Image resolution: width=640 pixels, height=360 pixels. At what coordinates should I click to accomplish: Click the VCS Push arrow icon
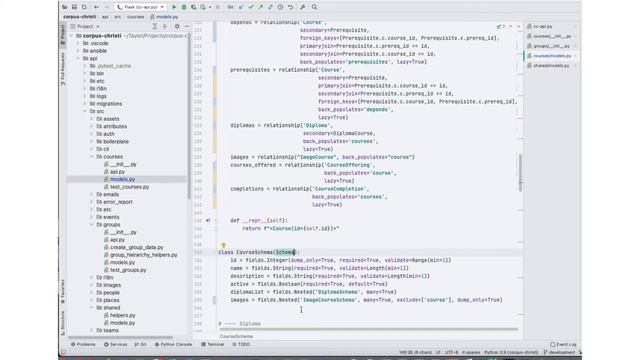coord(260,7)
